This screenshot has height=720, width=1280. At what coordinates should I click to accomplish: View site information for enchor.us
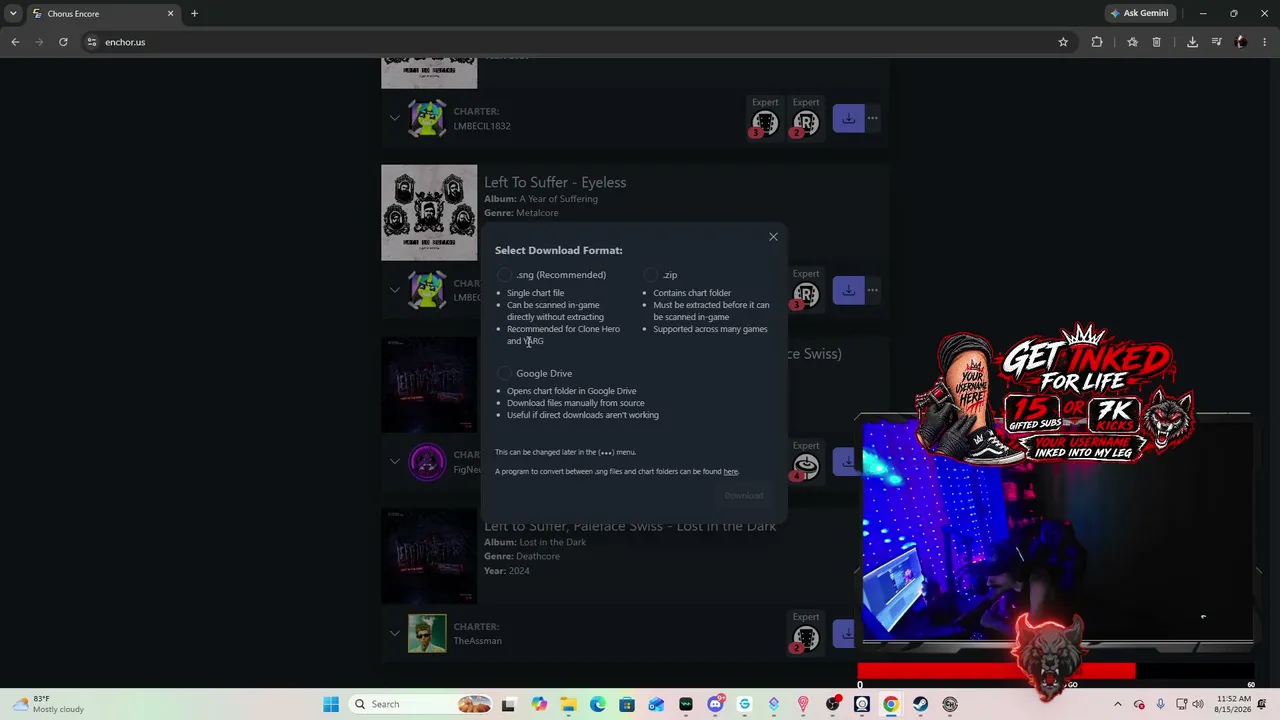(x=92, y=42)
